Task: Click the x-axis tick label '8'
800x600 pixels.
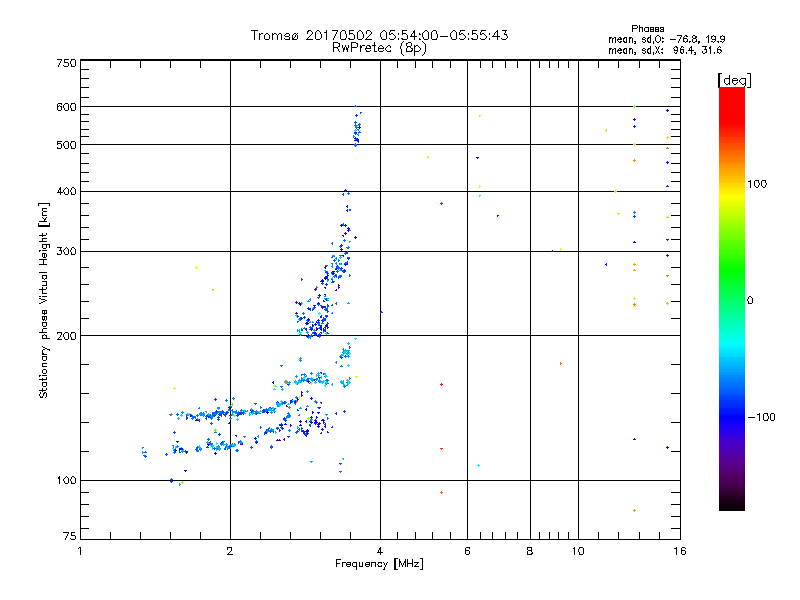Action: (x=530, y=551)
